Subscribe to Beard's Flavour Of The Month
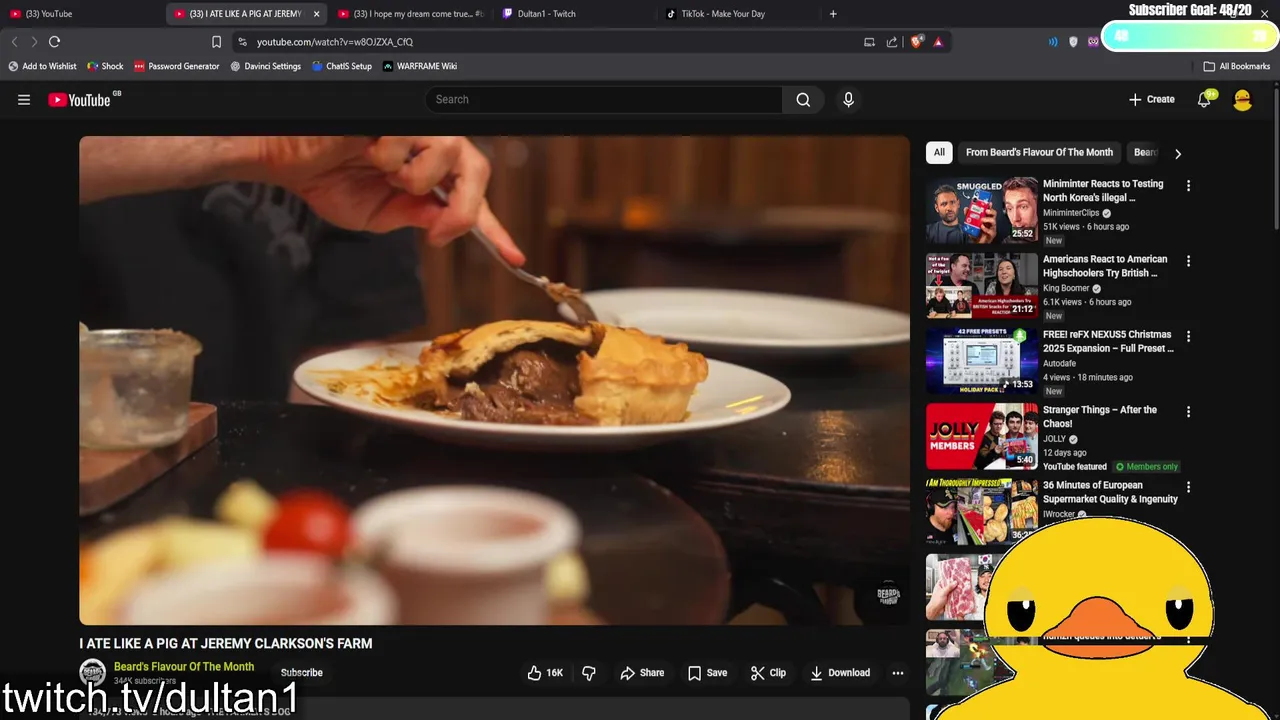Screen dimensions: 1280x720 (x=302, y=673)
